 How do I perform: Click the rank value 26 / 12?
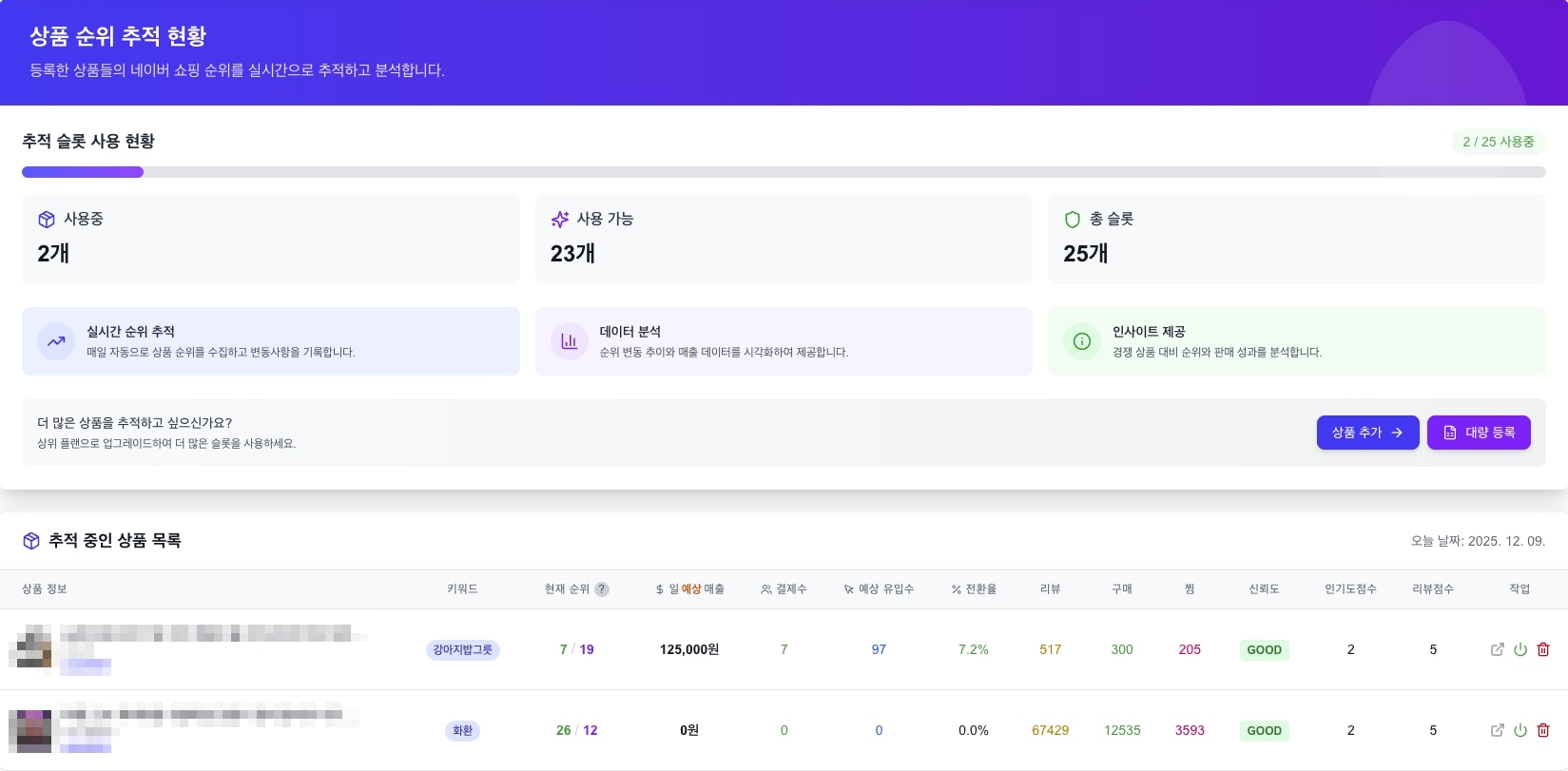[x=577, y=730]
